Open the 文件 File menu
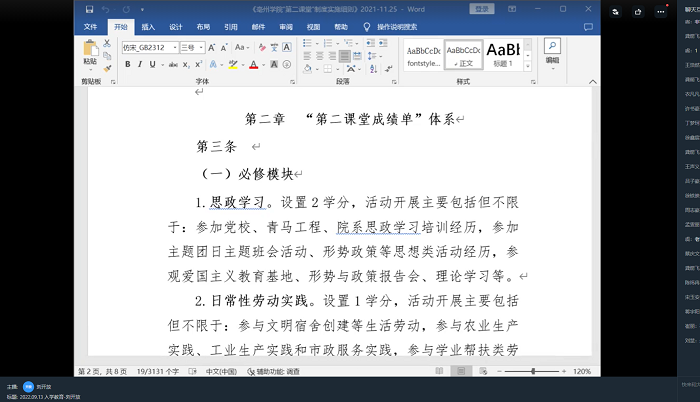This screenshot has height=402, width=700. 90,27
